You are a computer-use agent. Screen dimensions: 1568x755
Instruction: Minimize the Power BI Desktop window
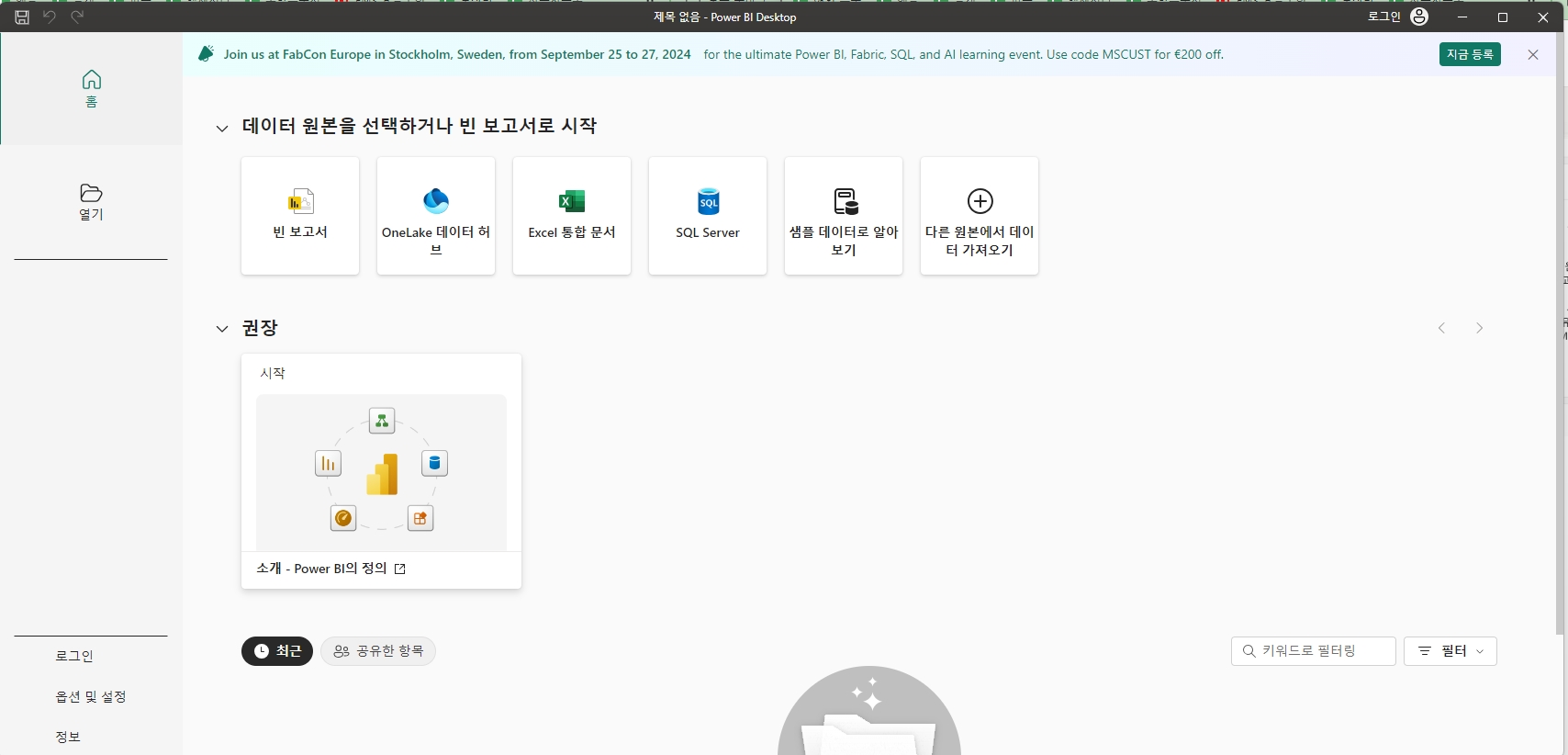pyautogui.click(x=1462, y=17)
